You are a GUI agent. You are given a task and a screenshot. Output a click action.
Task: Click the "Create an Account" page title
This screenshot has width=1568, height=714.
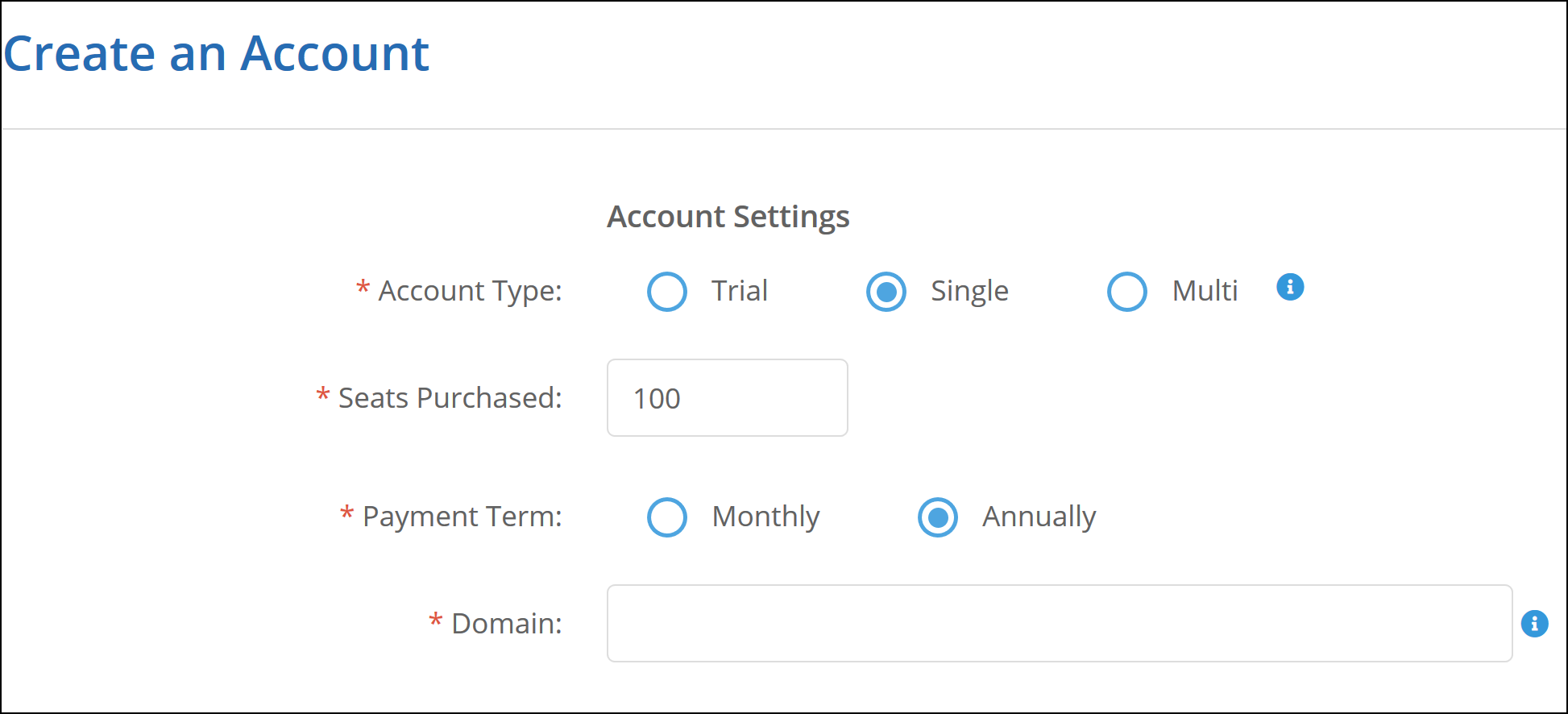pos(216,54)
